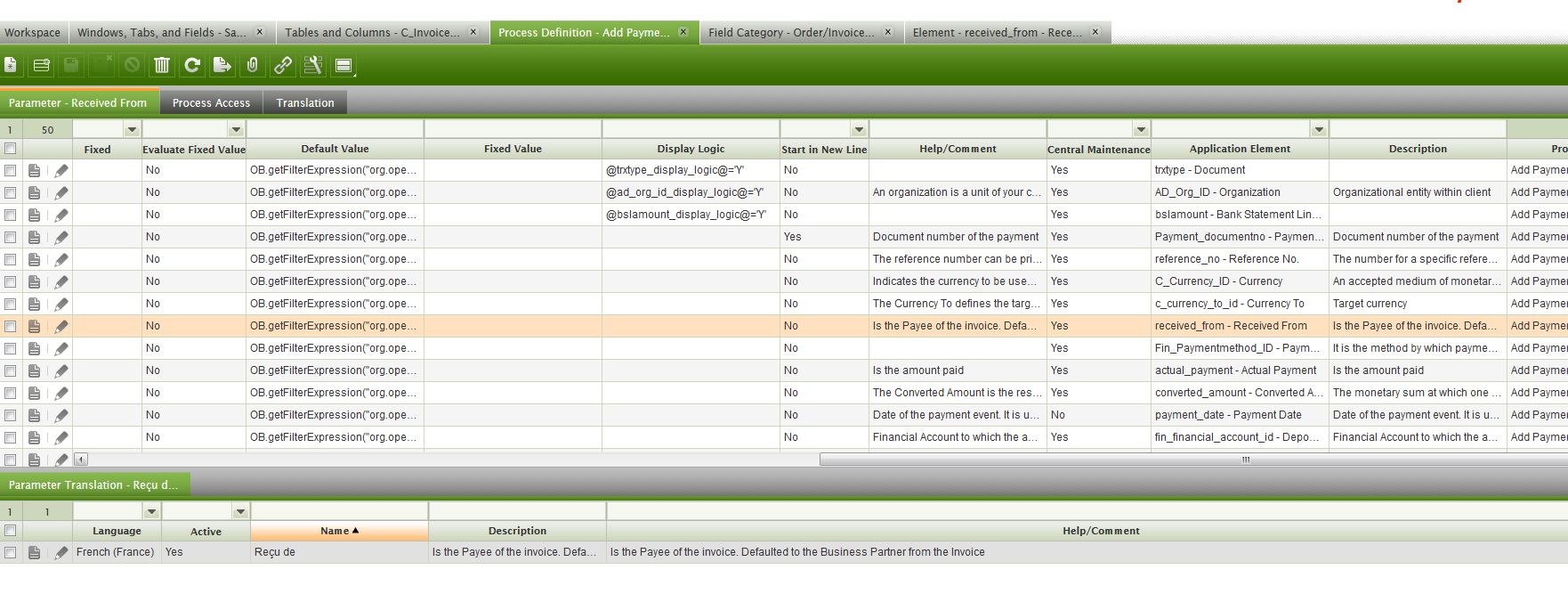
Task: Open form view for received_from row
Action: point(34,326)
